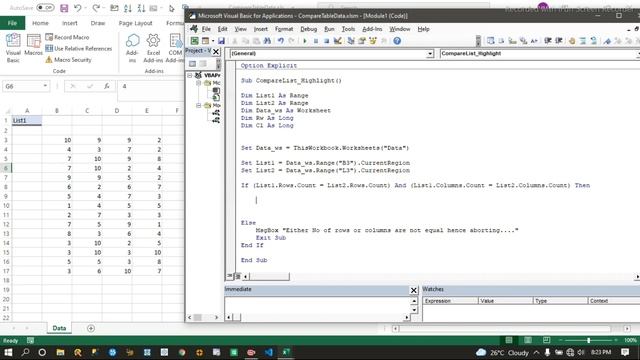The height and width of the screenshot is (360, 640).
Task: Click the blue Undo arrow in the VBA toolbar
Action: 280,41
